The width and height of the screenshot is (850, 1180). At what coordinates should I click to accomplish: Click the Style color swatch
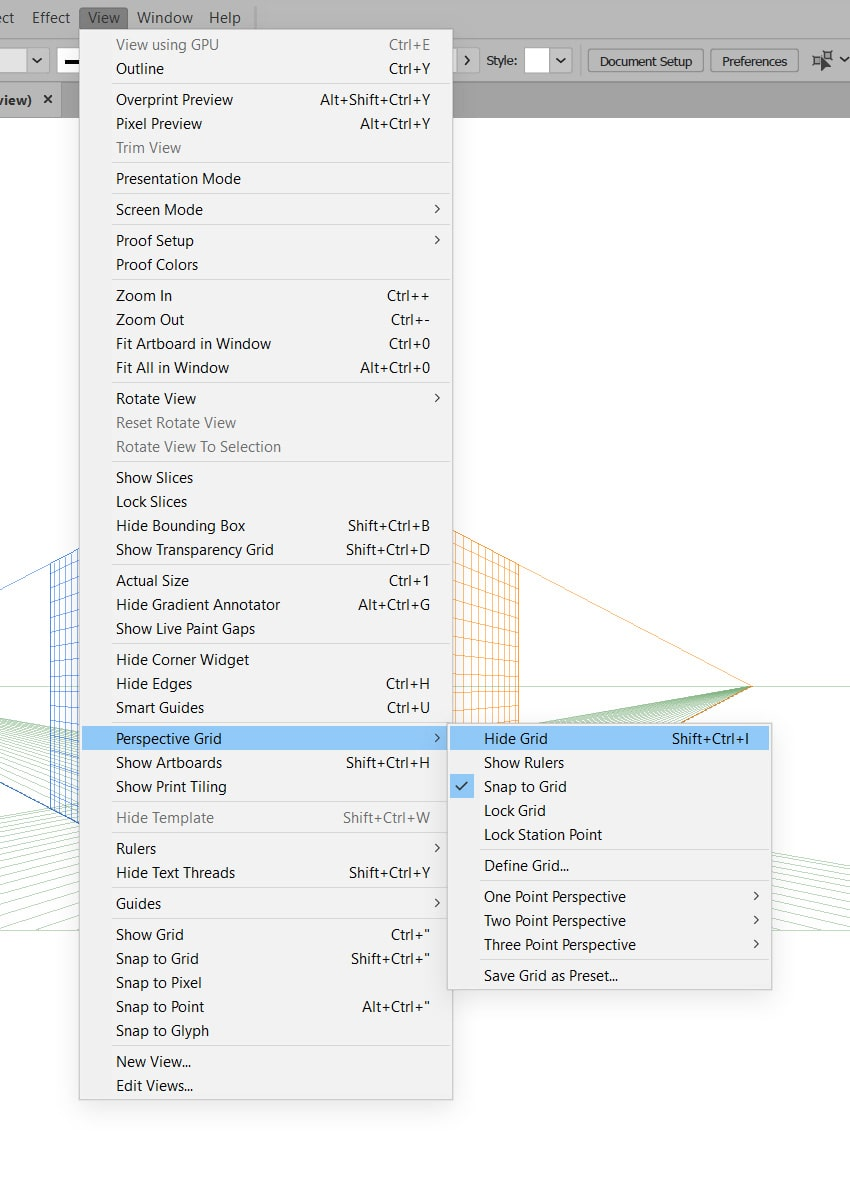536,60
